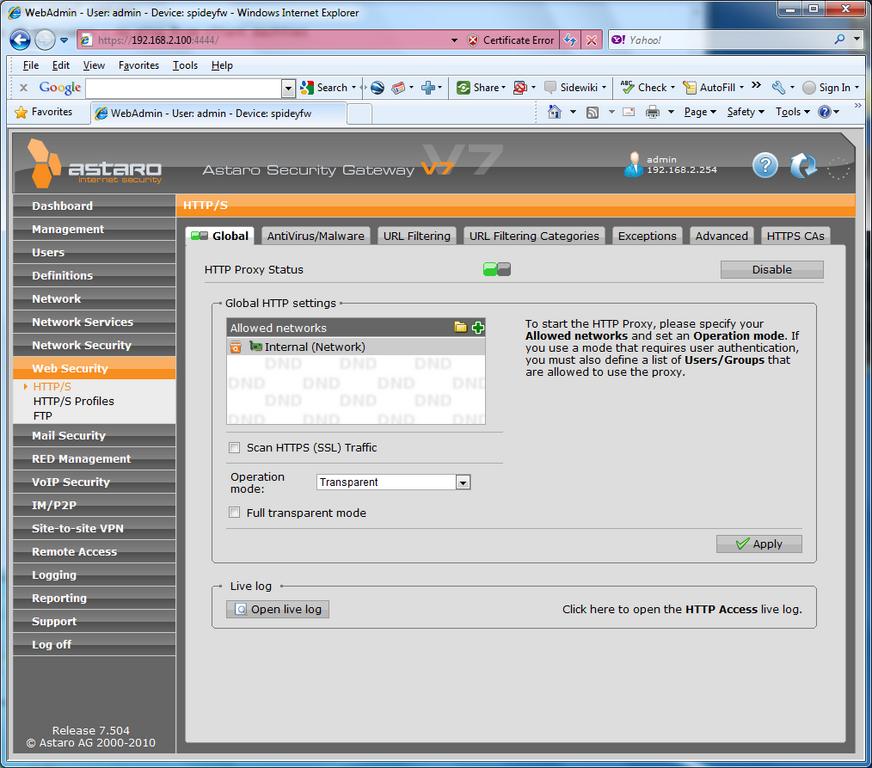The image size is (872, 768).
Task: Click the Google toolbar close X
Action: pos(23,87)
